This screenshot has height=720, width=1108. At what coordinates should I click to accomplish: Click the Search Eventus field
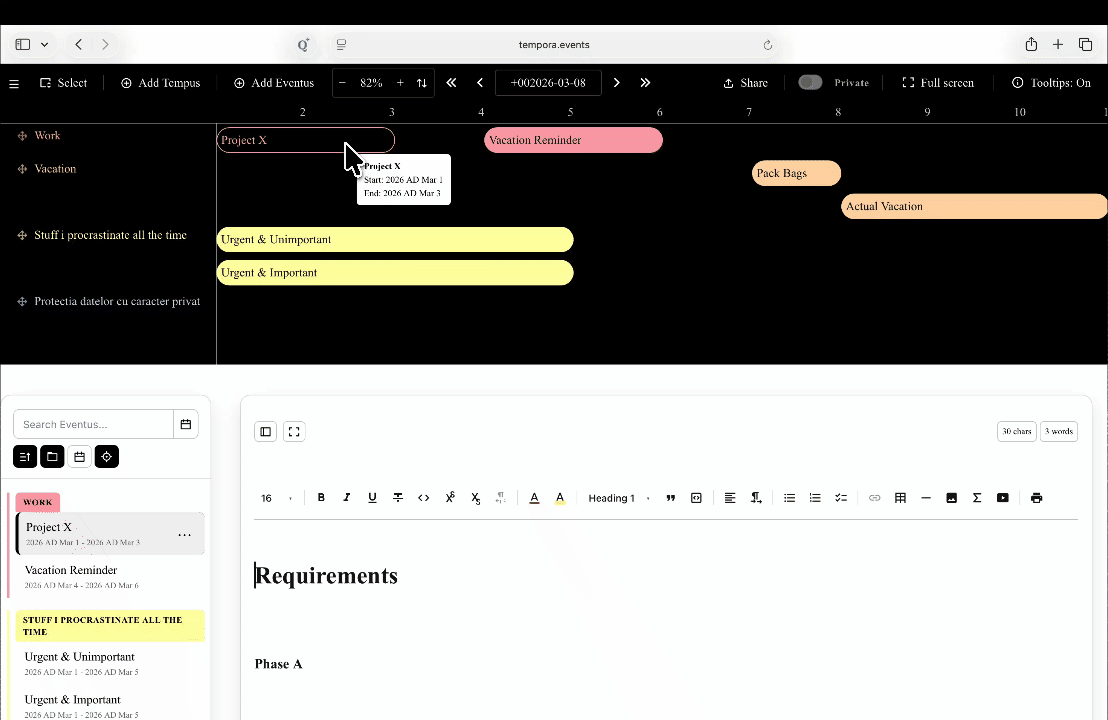point(93,424)
